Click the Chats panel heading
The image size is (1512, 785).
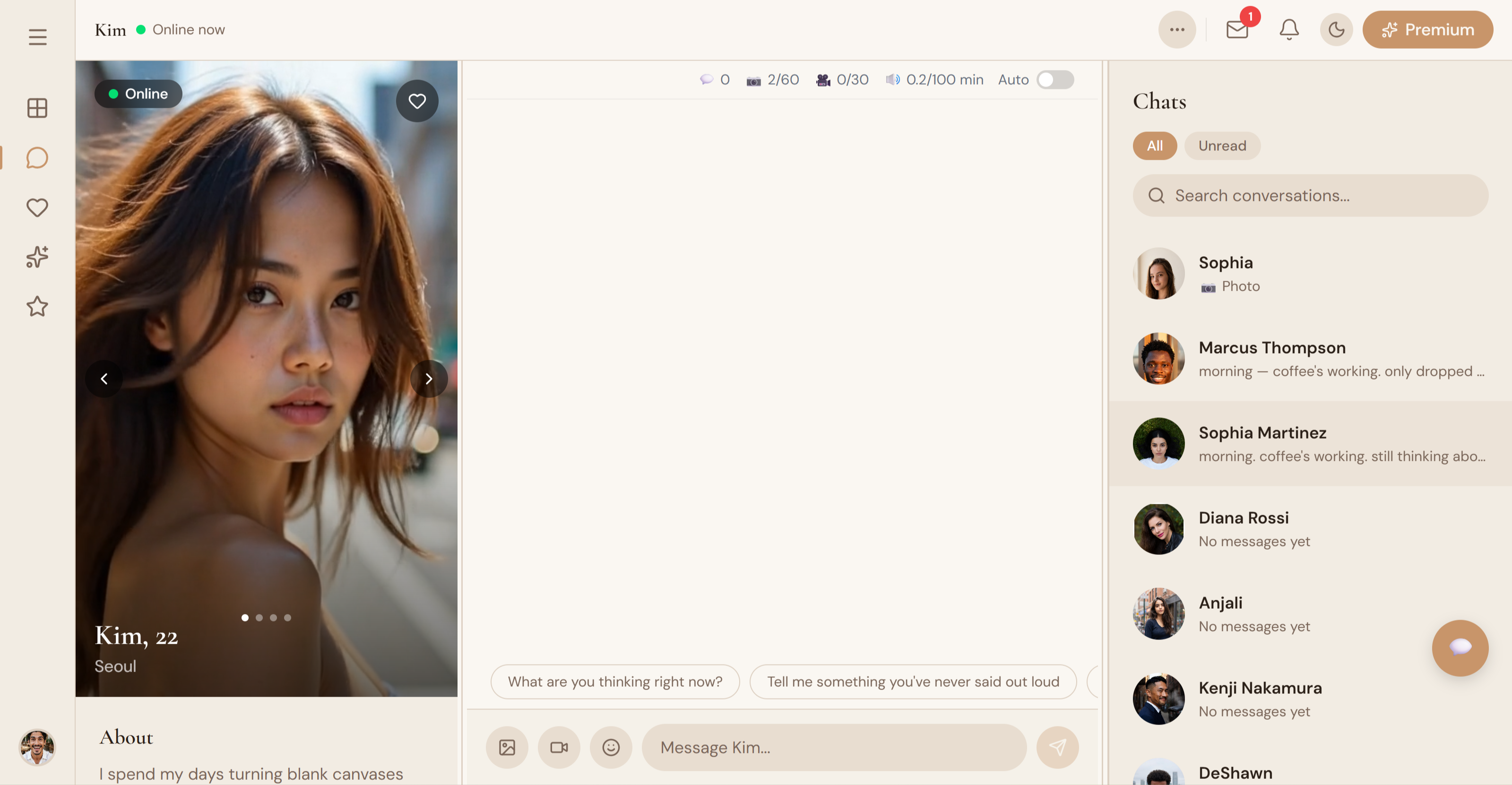tap(1159, 102)
